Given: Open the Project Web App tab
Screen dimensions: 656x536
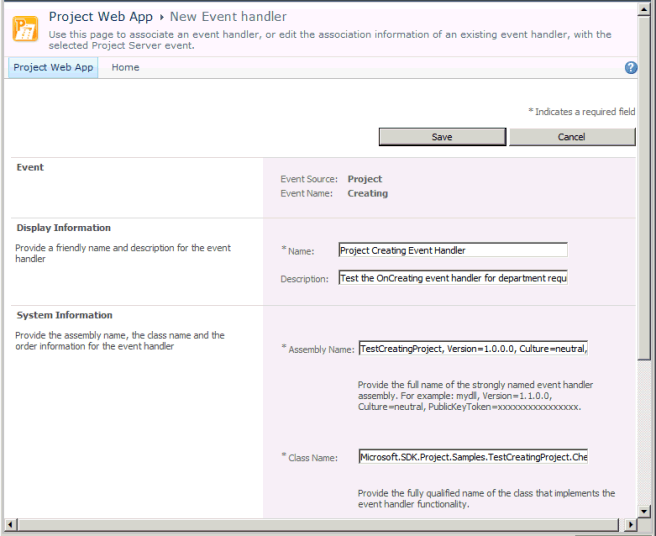Looking at the screenshot, I should (x=53, y=67).
